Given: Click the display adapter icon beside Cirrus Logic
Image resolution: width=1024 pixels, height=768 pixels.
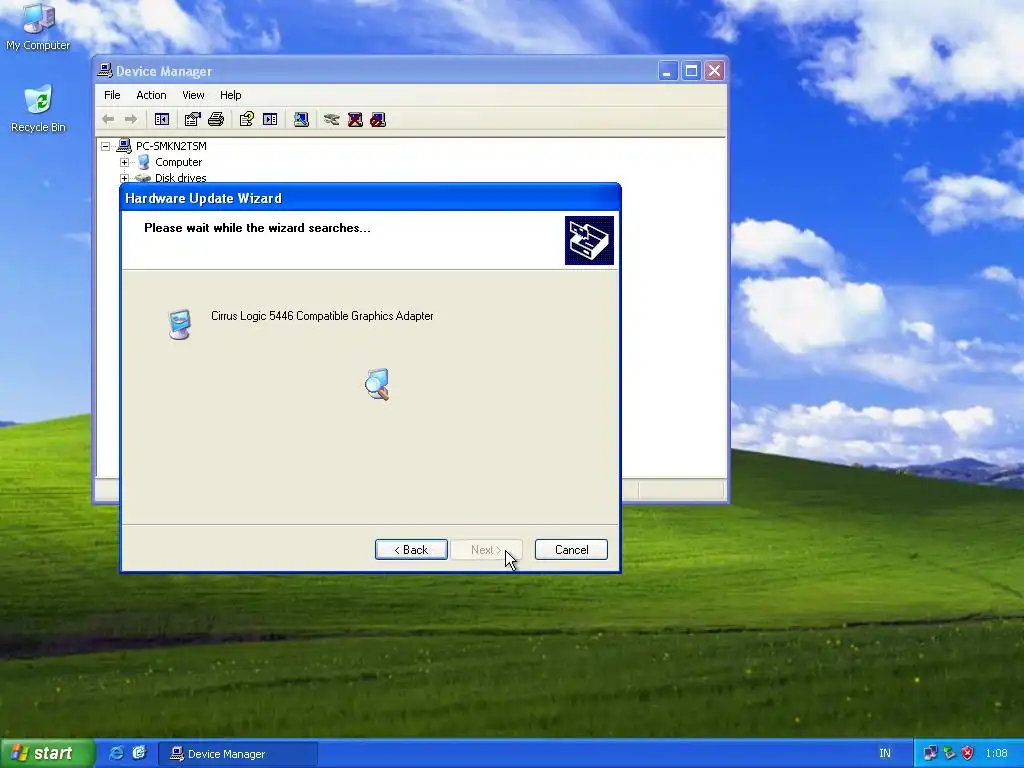Looking at the screenshot, I should tap(180, 325).
